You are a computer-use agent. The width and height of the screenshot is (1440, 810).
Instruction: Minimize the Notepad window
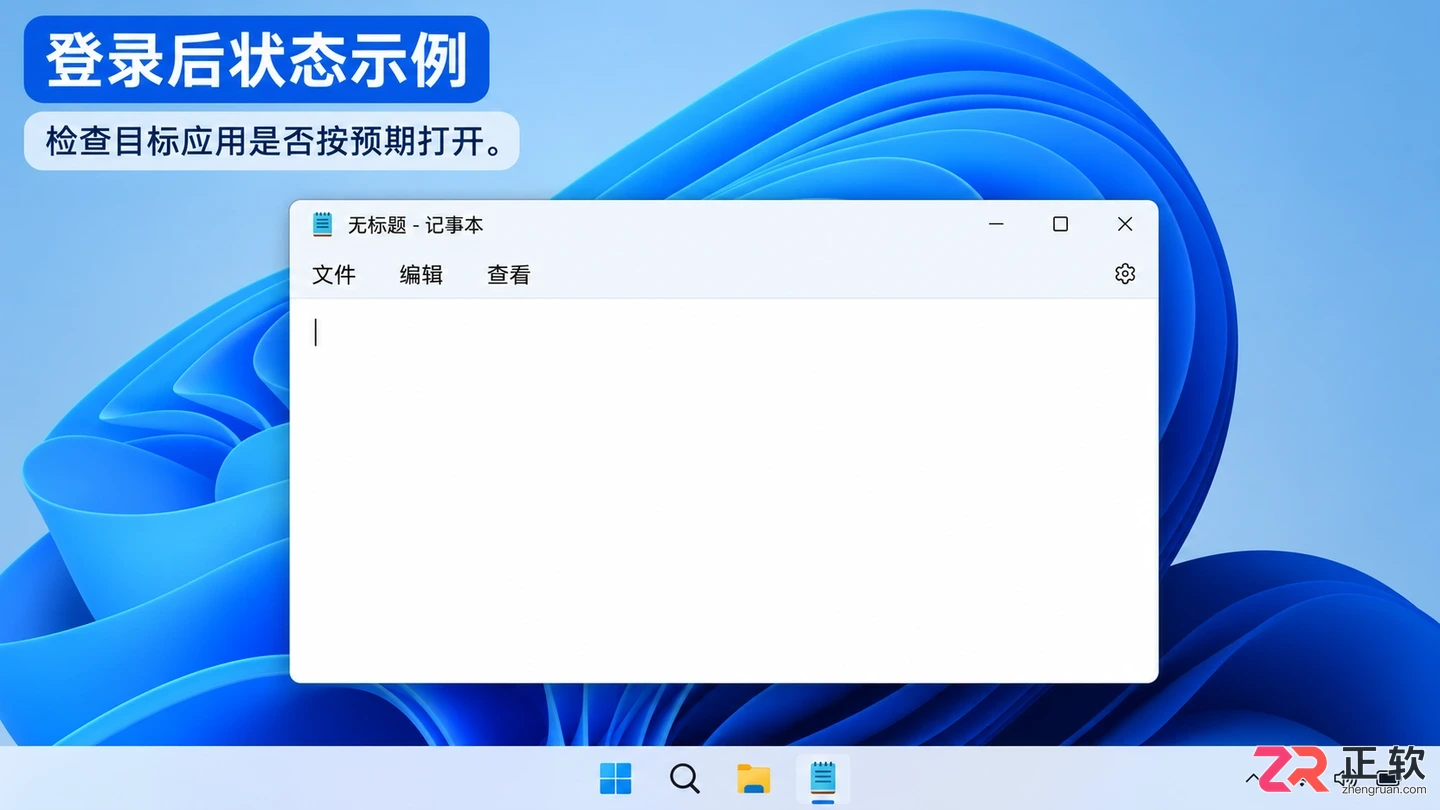coord(996,224)
